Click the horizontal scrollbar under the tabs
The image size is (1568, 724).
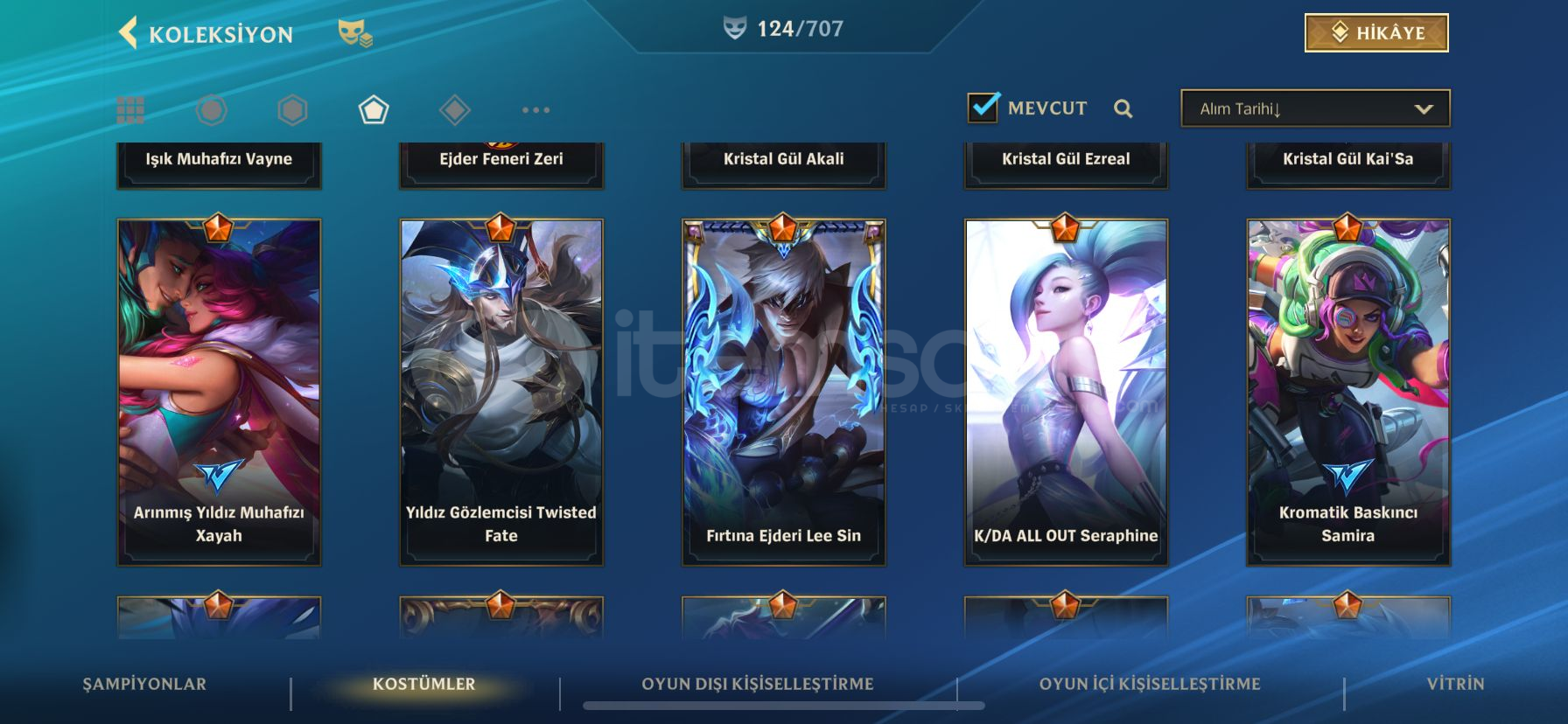784,706
